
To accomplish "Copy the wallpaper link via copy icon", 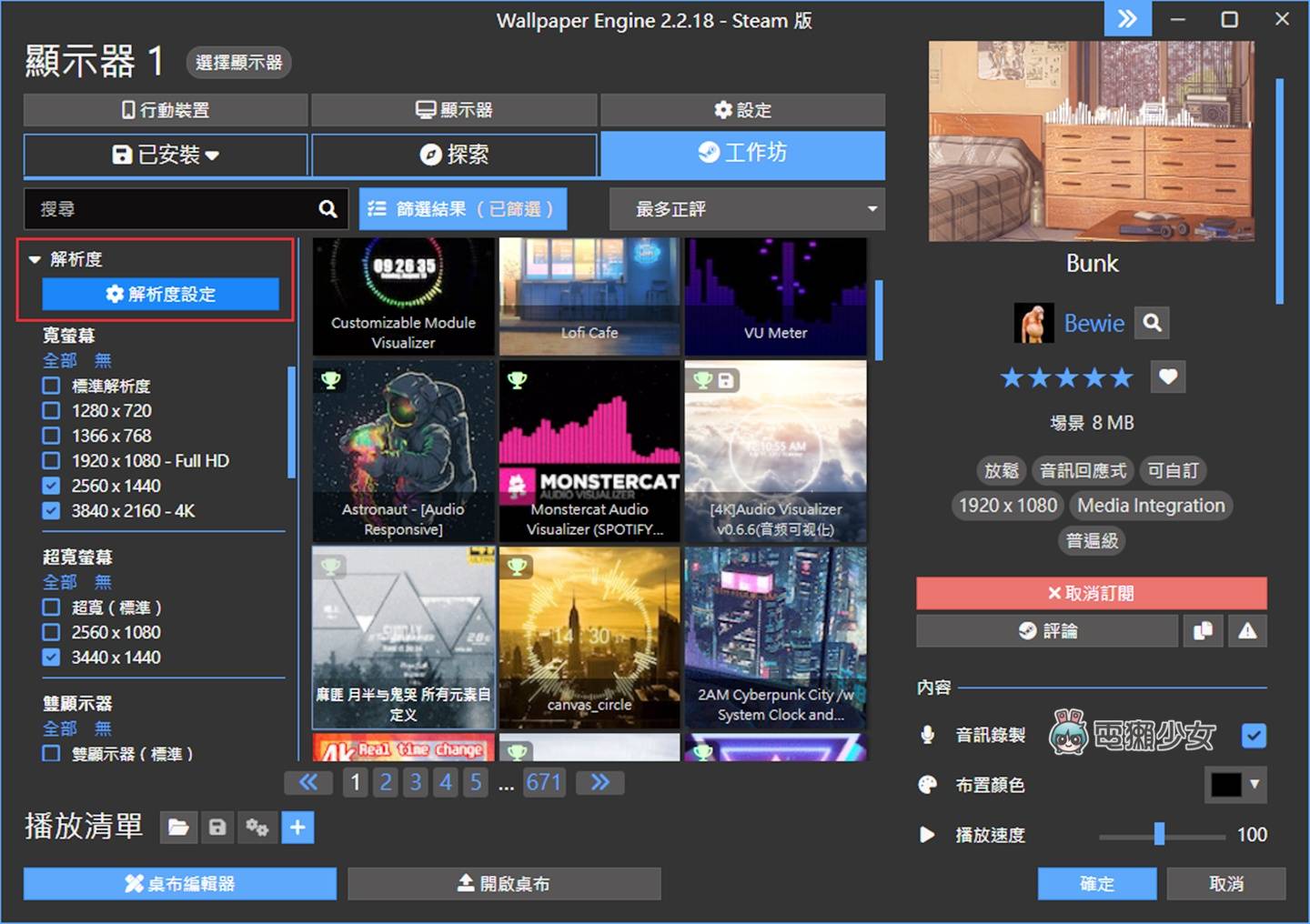I will 1203,630.
